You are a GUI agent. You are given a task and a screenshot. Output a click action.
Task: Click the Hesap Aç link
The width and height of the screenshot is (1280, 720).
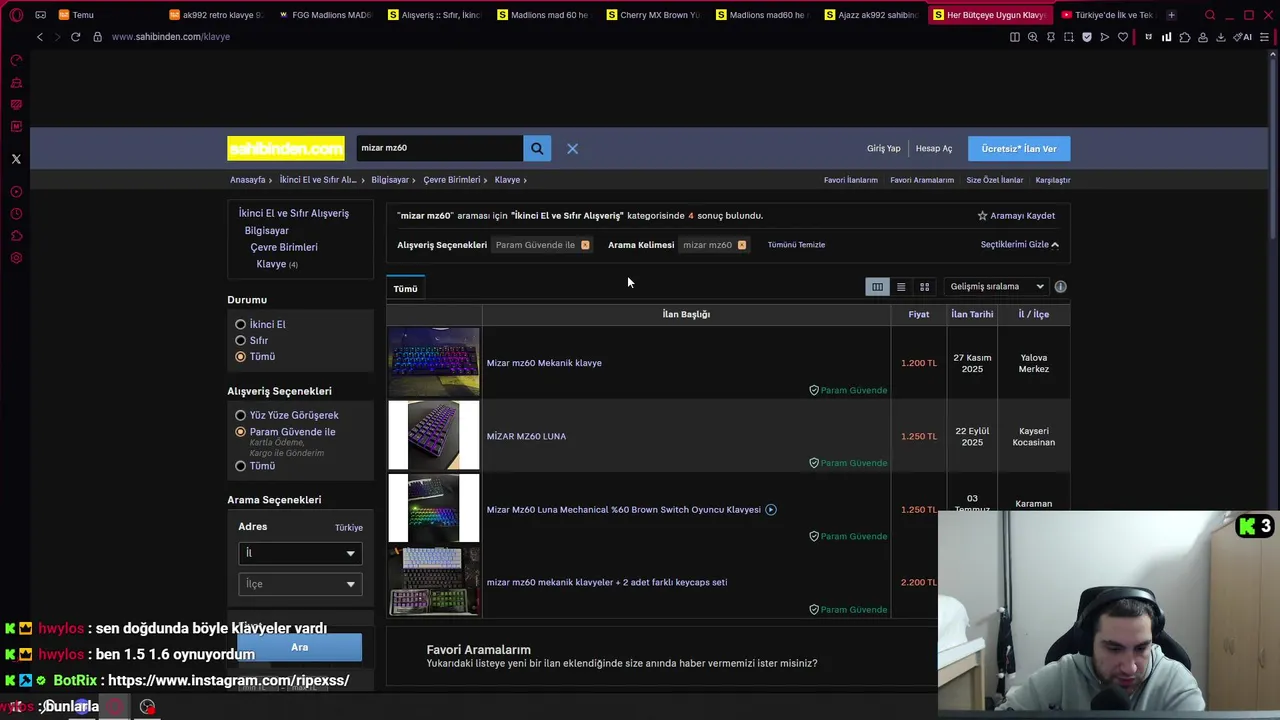tap(934, 149)
